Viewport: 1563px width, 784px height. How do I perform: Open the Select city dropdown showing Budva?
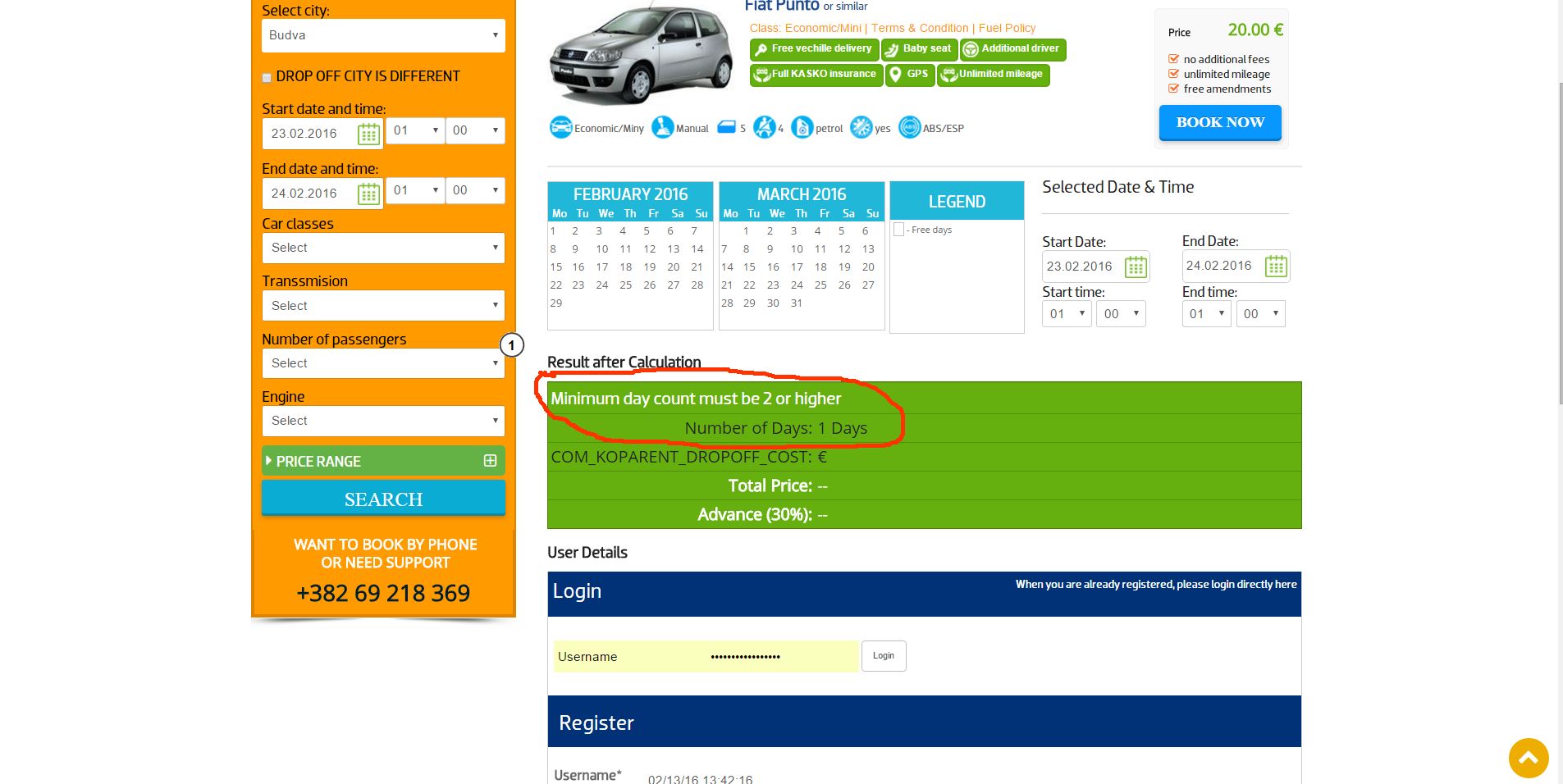[383, 35]
